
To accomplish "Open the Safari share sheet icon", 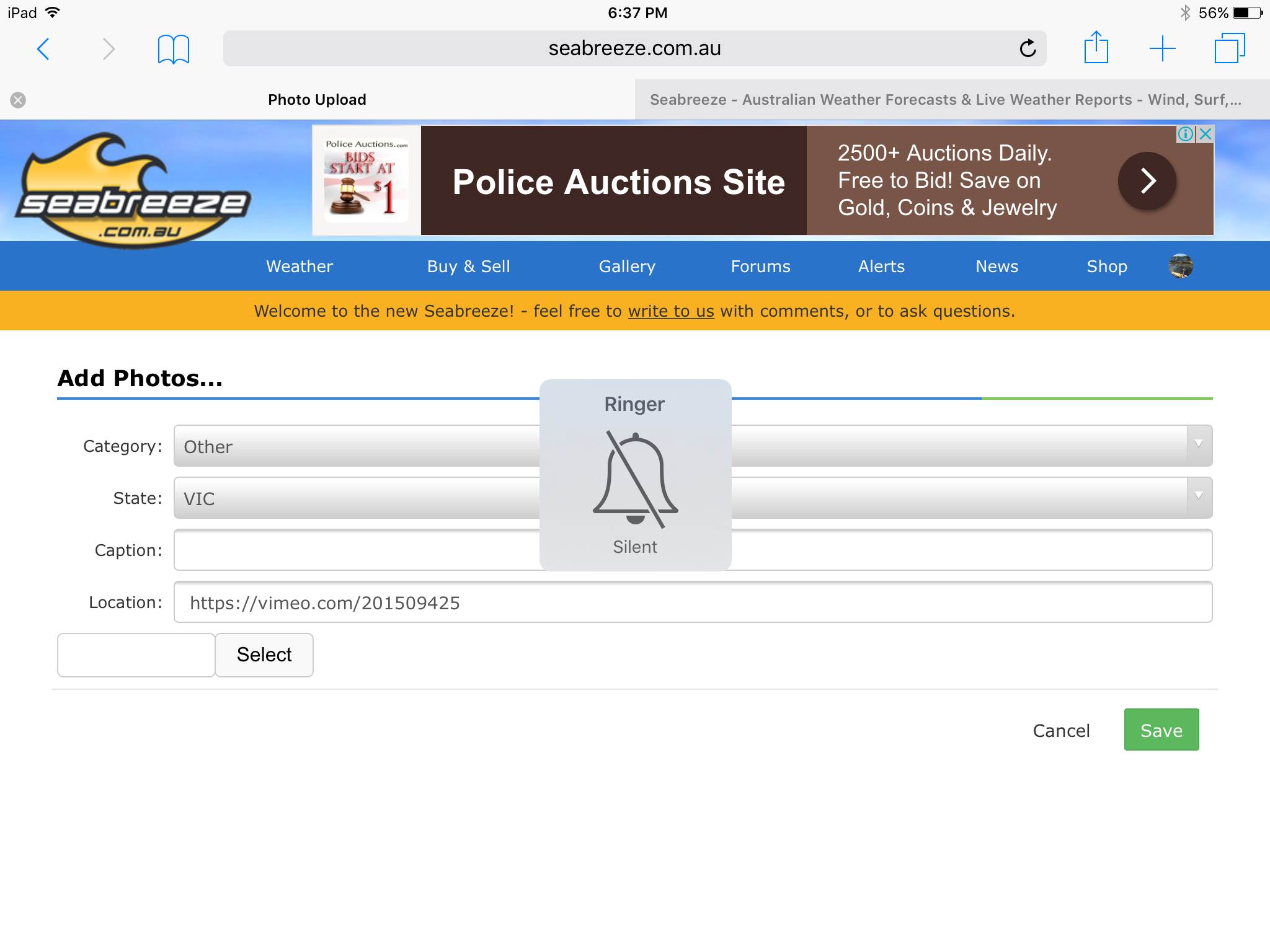I will tap(1096, 48).
